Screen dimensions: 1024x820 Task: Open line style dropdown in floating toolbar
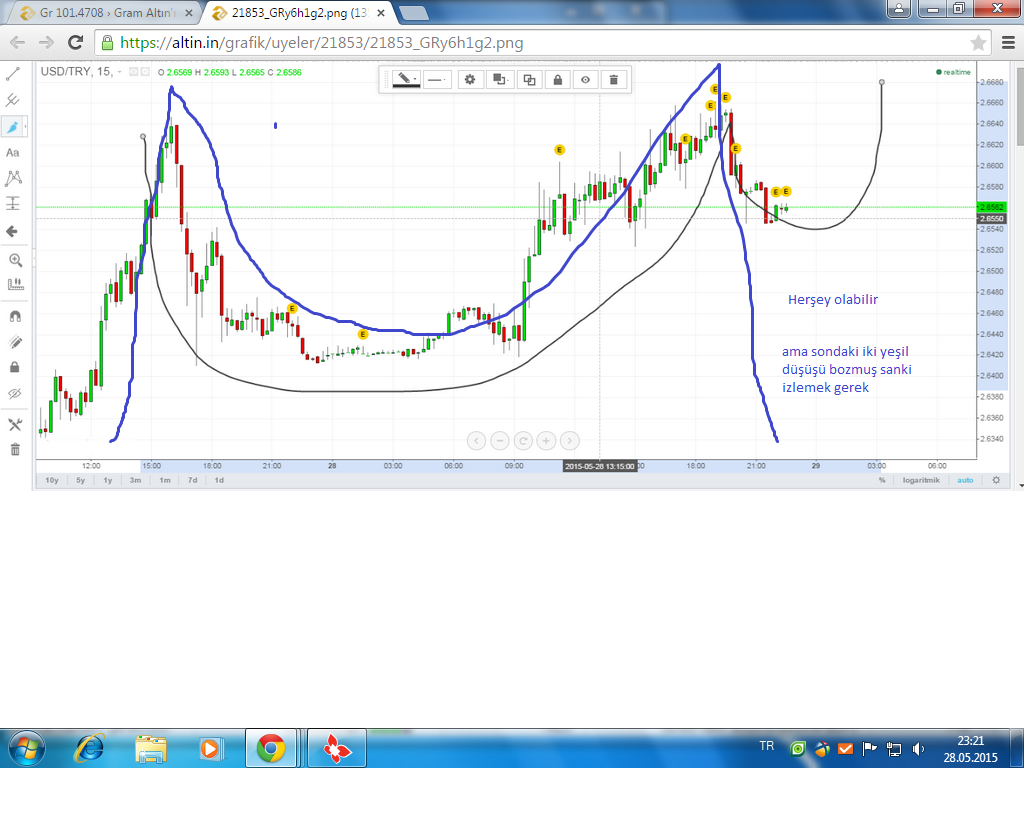436,79
